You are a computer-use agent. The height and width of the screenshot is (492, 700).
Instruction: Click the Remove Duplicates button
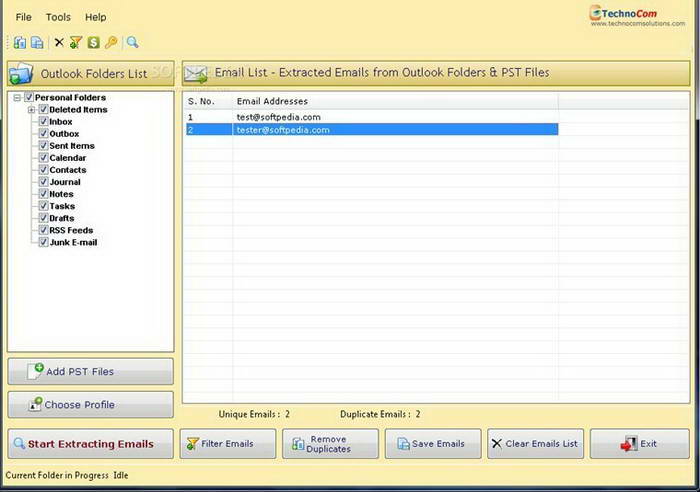coord(330,444)
